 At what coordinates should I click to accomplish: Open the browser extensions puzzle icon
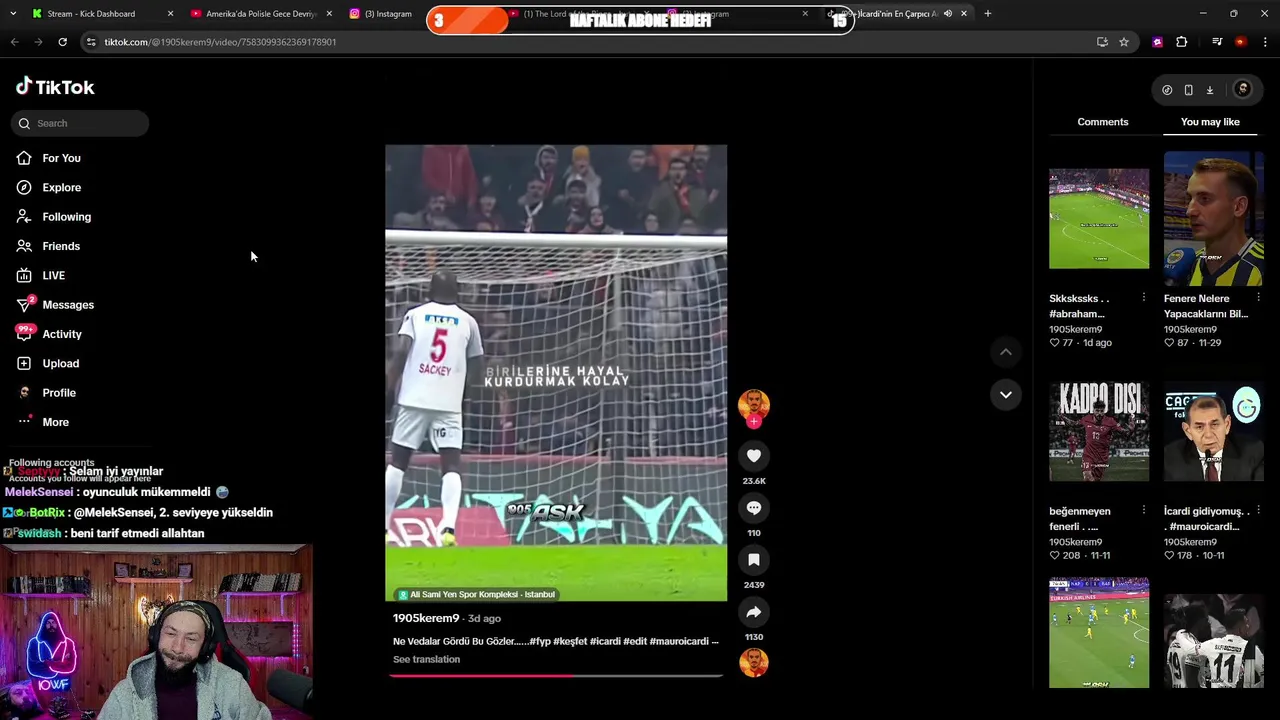pos(1182,42)
